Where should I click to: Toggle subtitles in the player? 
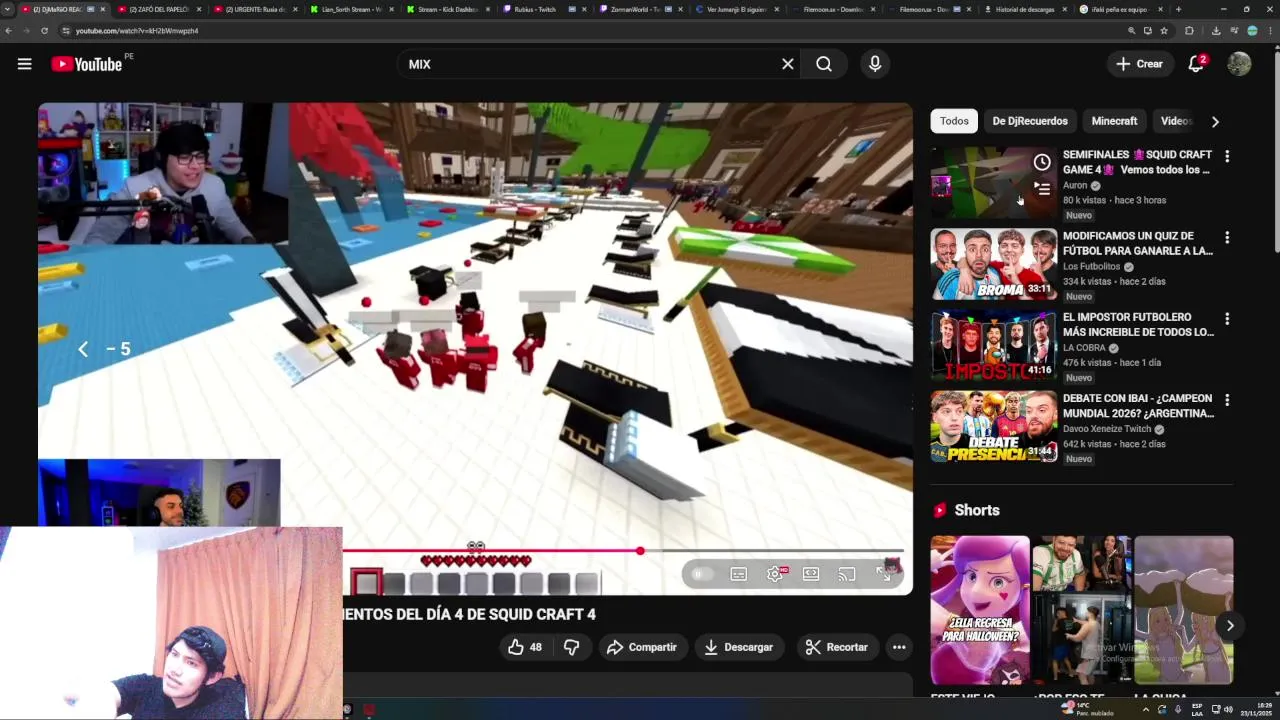[738, 574]
